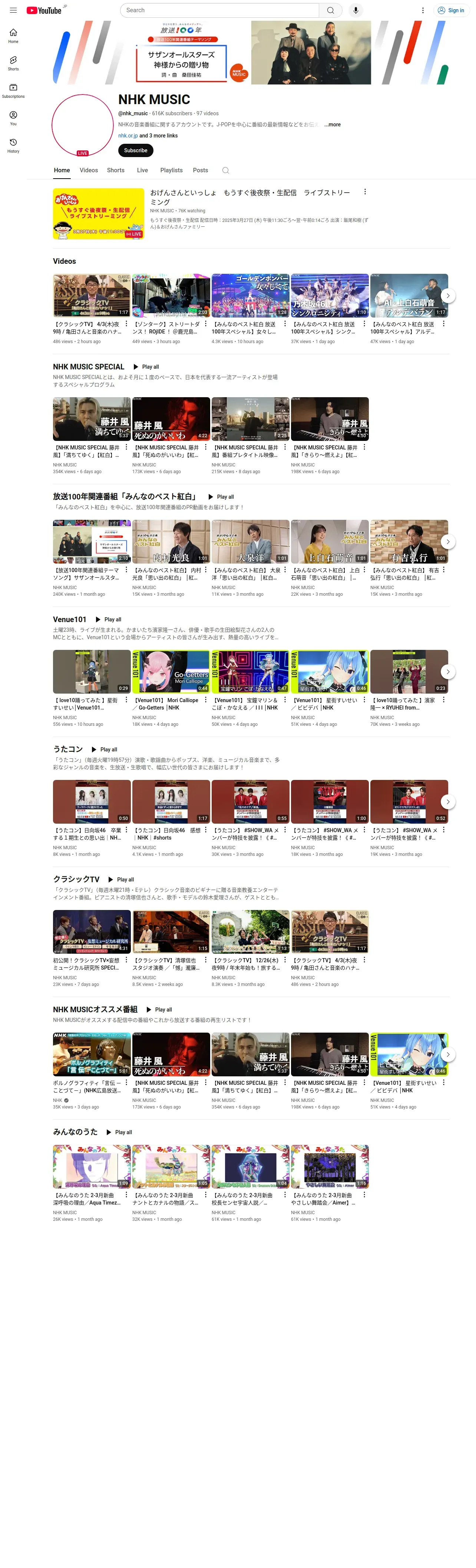Expand channel description with ...more
The width and height of the screenshot is (476, 1568).
pyautogui.click(x=333, y=125)
